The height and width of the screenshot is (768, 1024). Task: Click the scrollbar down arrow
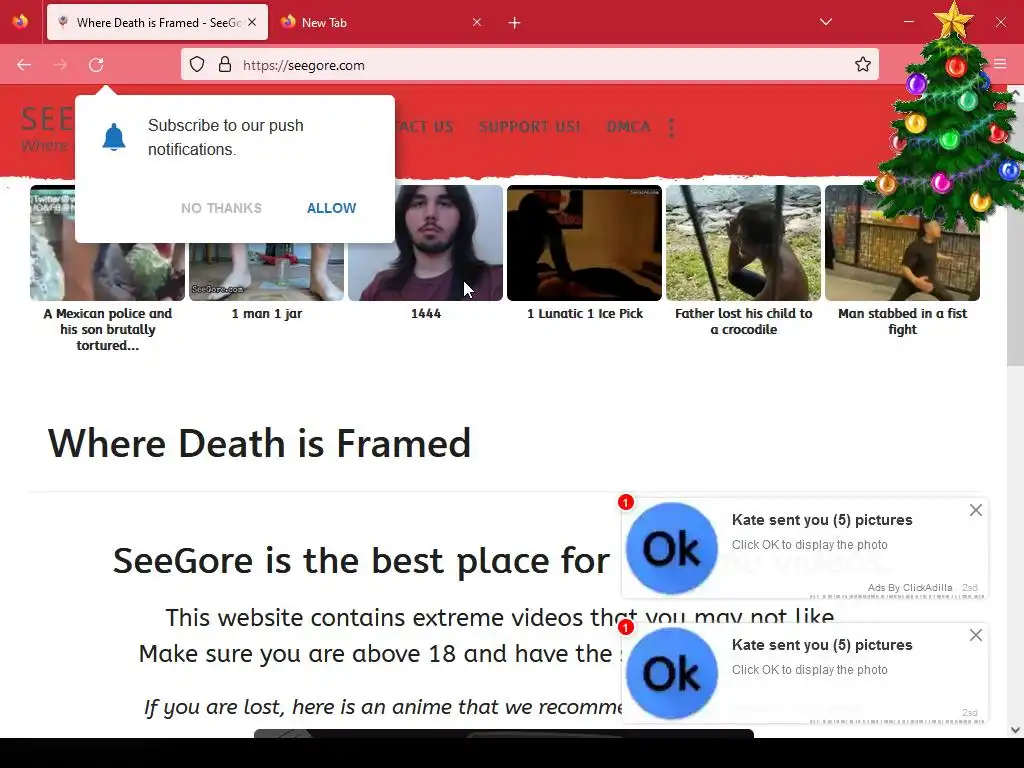[x=1015, y=729]
